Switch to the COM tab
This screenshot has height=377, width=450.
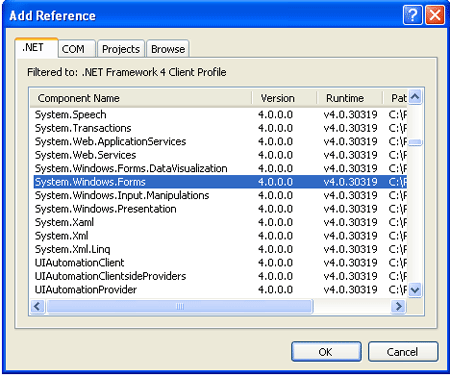coord(73,49)
